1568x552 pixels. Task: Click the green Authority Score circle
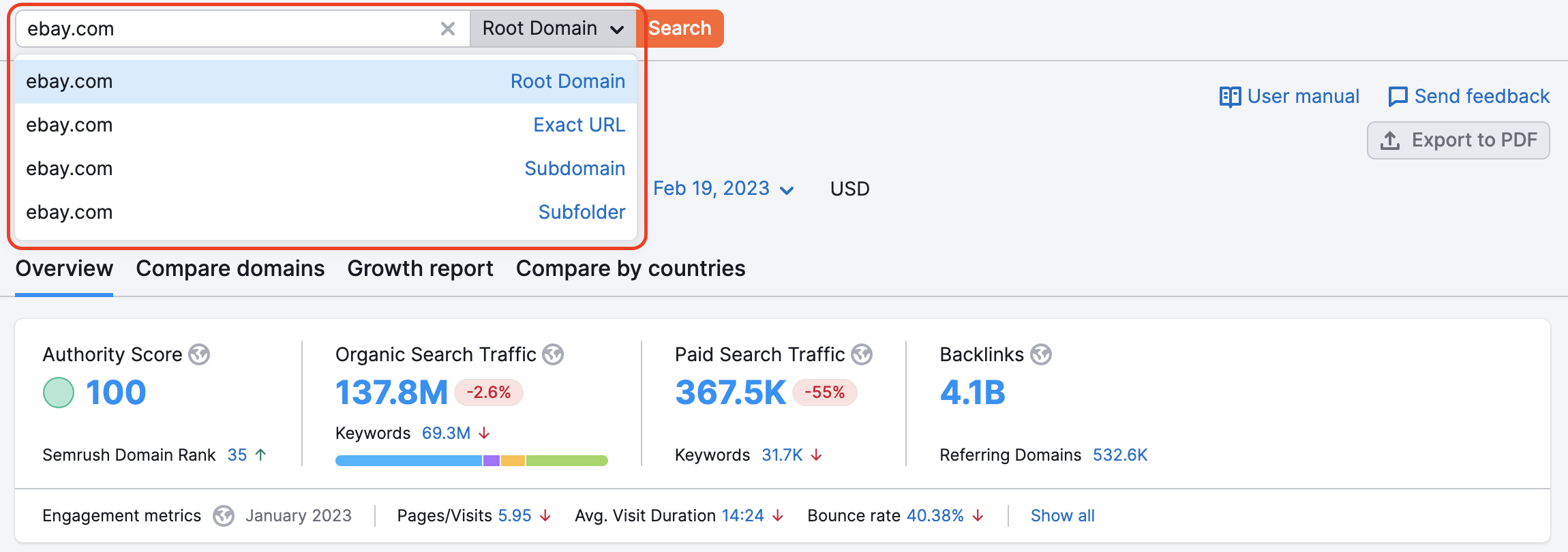pos(59,393)
